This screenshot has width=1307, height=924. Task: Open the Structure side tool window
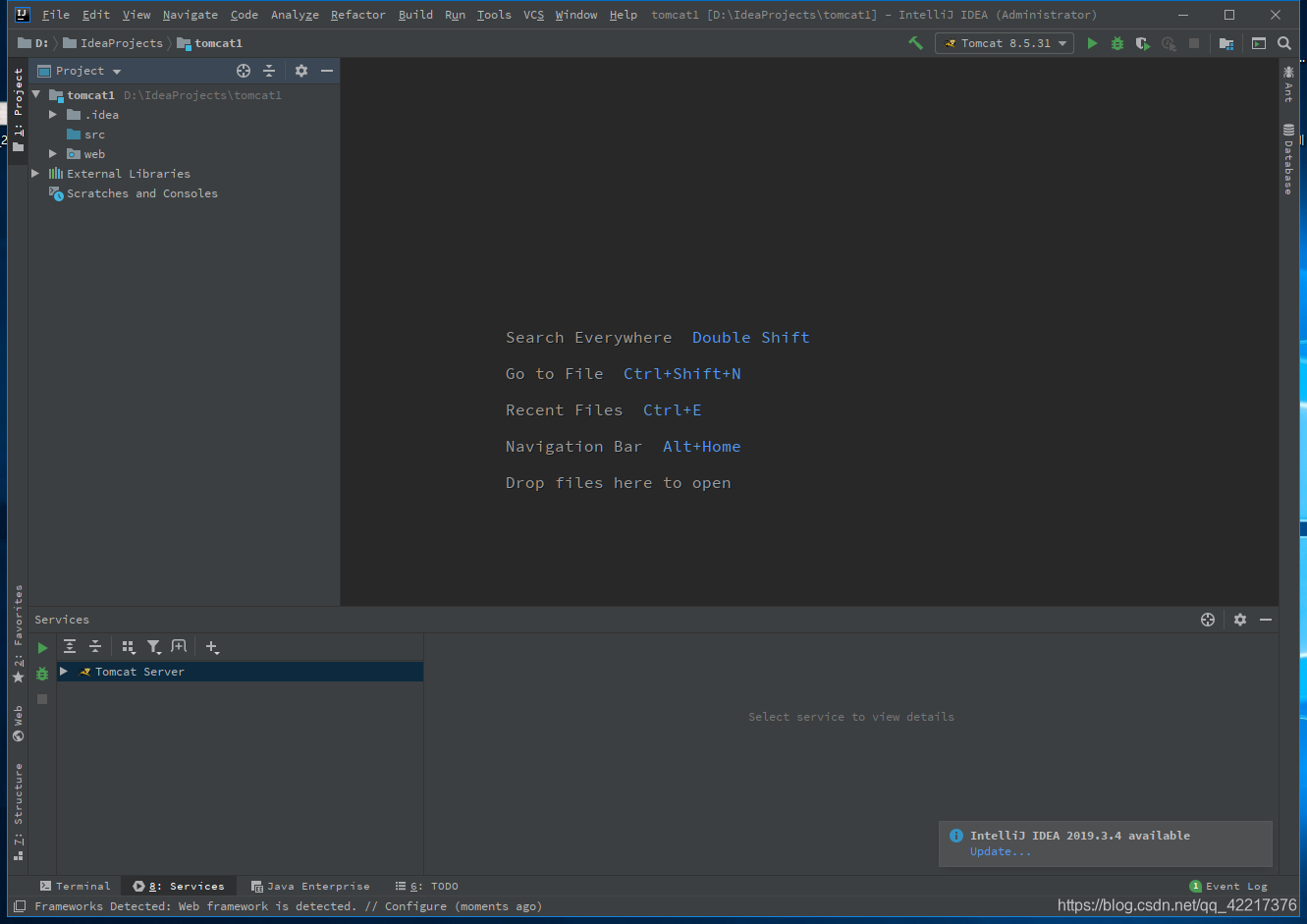(x=18, y=811)
